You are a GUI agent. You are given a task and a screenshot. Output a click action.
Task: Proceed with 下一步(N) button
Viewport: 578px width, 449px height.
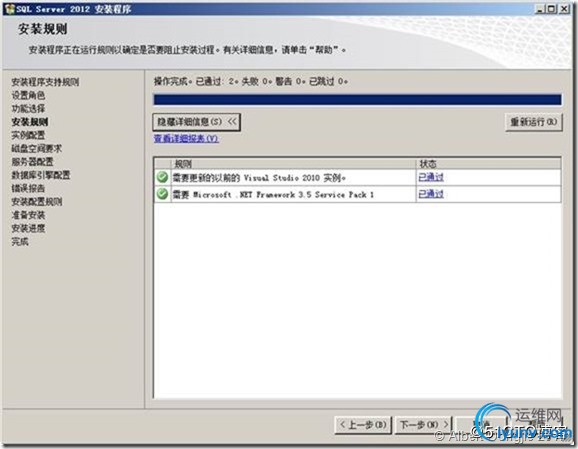pyautogui.click(x=424, y=425)
